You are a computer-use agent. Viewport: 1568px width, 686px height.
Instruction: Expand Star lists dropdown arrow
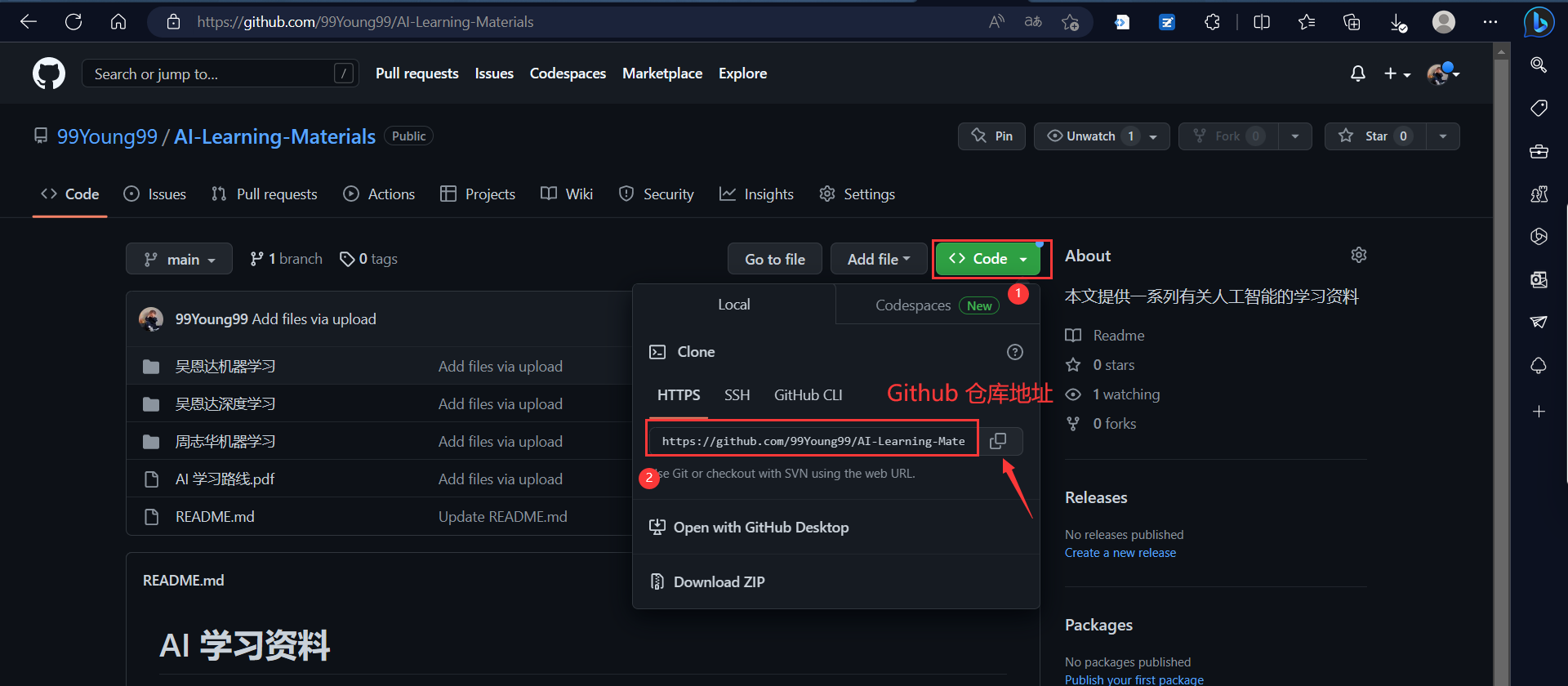tap(1443, 136)
